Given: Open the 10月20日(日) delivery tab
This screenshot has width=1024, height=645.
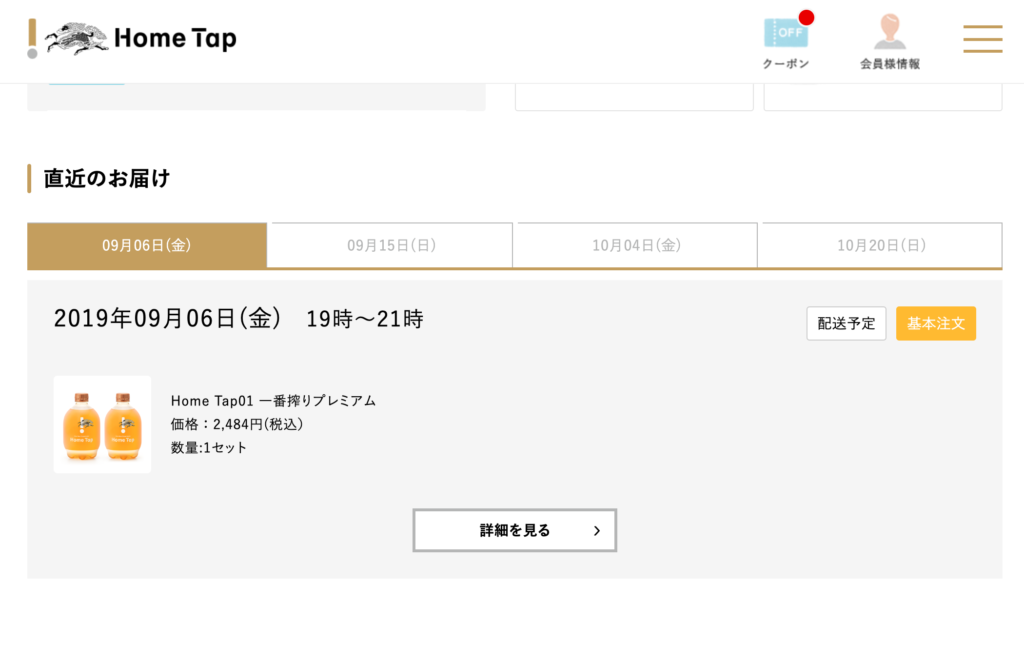Looking at the screenshot, I should coord(881,245).
